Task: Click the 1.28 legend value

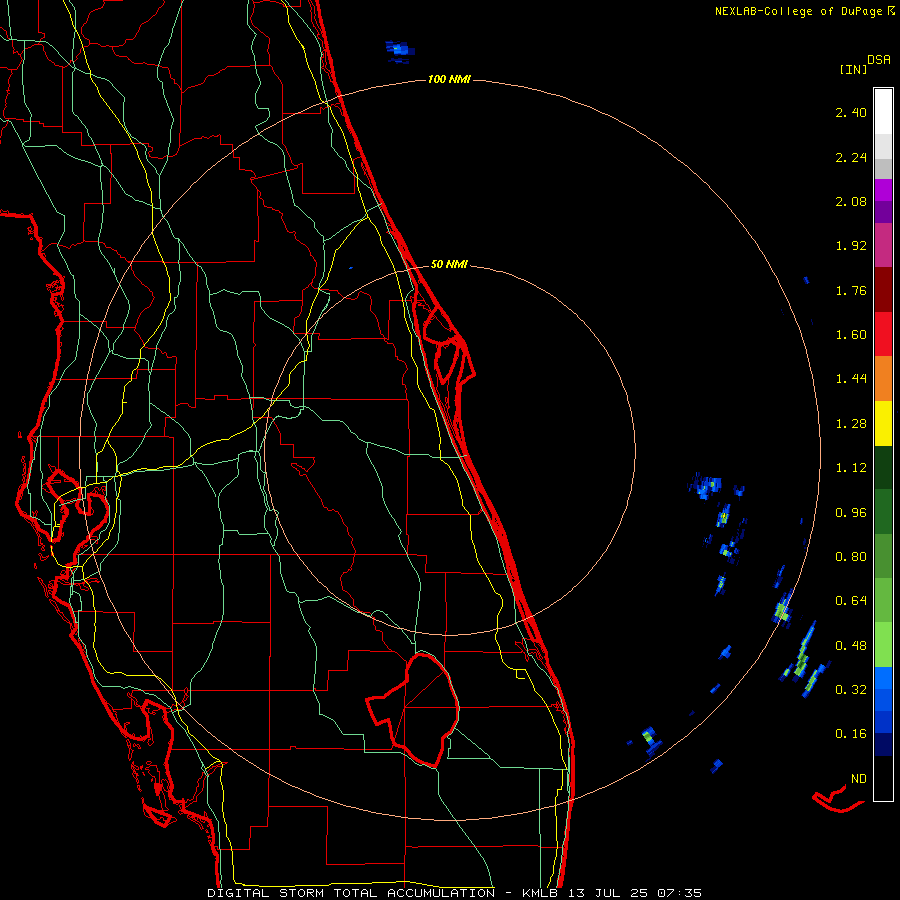Action: (851, 424)
